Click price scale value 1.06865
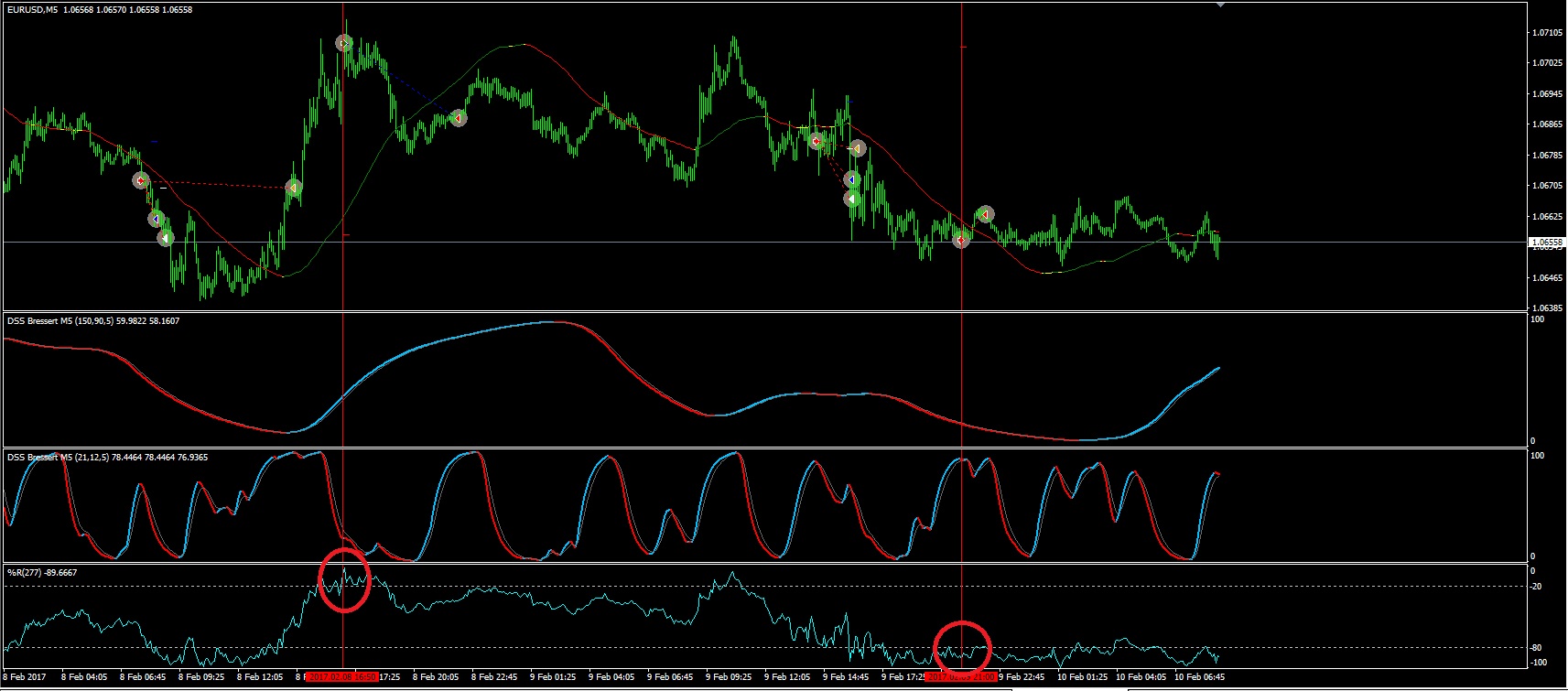This screenshot has width=1568, height=691. point(1547,124)
